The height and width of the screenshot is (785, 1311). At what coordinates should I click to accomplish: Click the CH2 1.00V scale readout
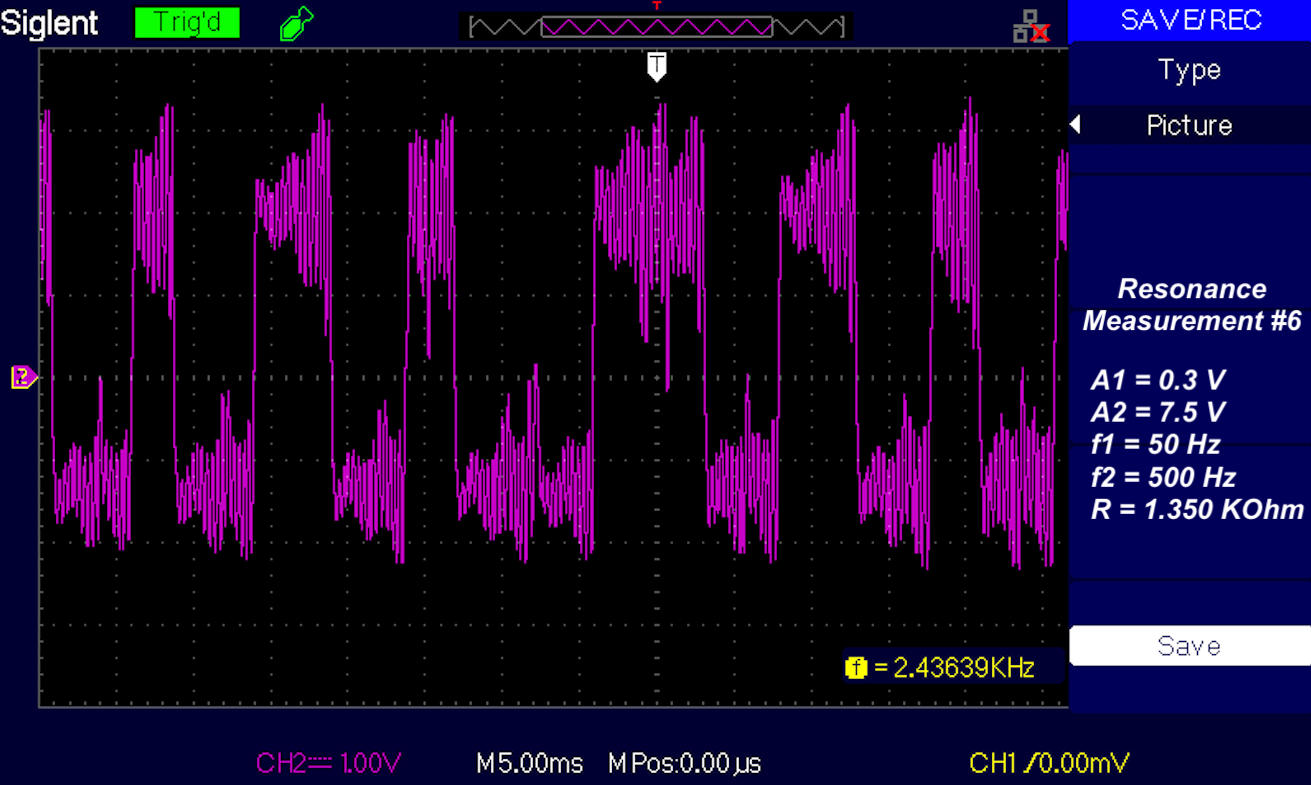329,764
